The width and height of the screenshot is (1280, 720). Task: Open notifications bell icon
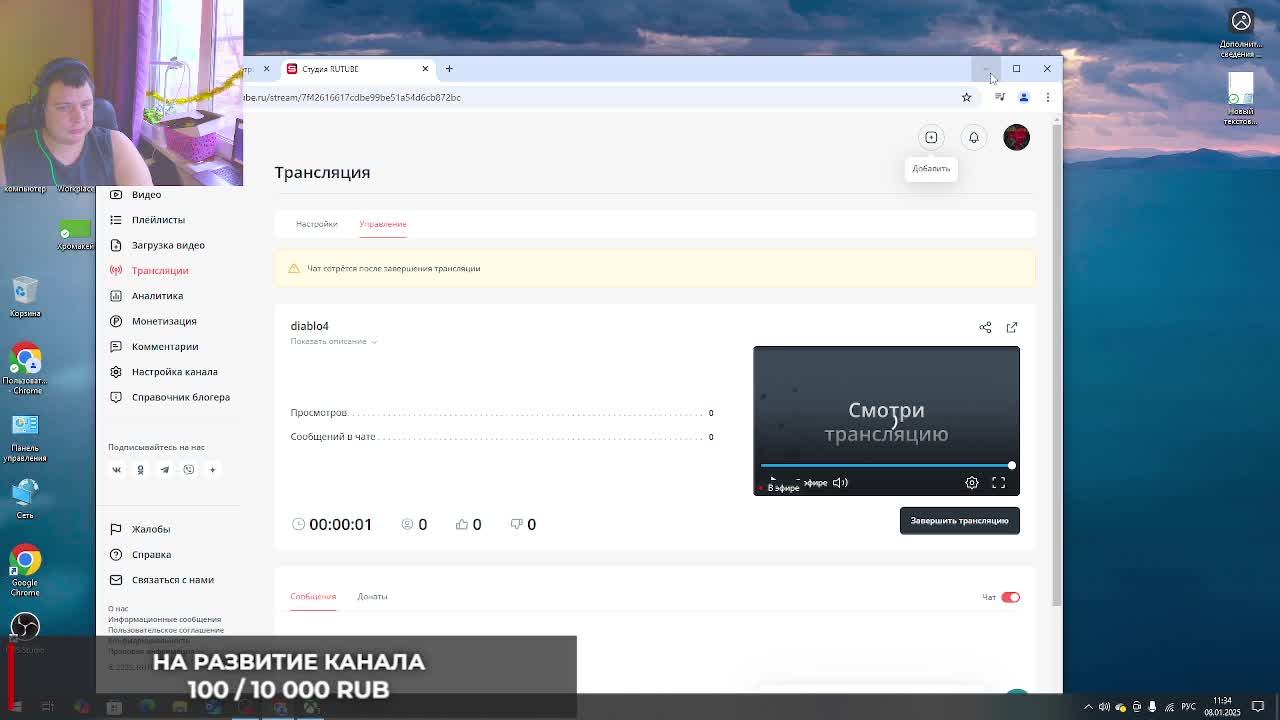pos(973,137)
